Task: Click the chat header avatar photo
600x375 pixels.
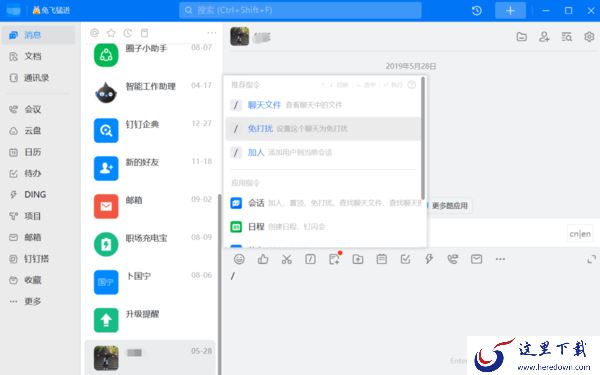Action: pos(240,36)
